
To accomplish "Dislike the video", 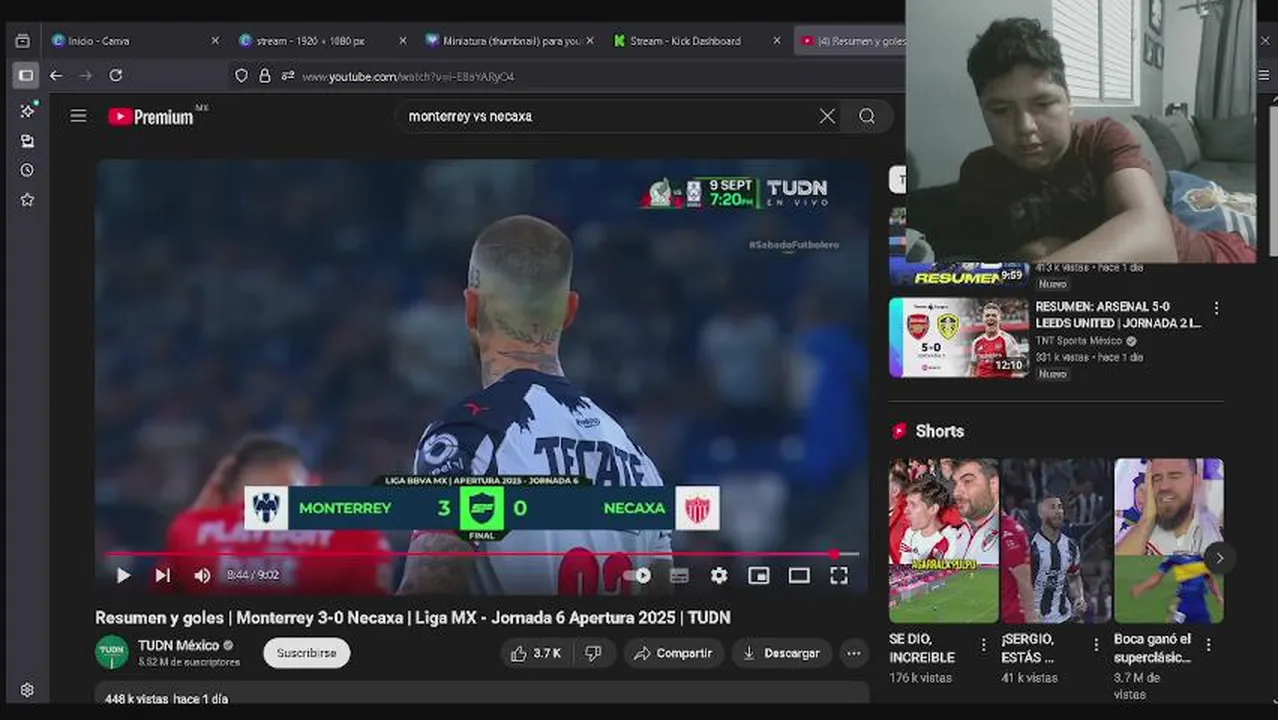I will pos(593,653).
